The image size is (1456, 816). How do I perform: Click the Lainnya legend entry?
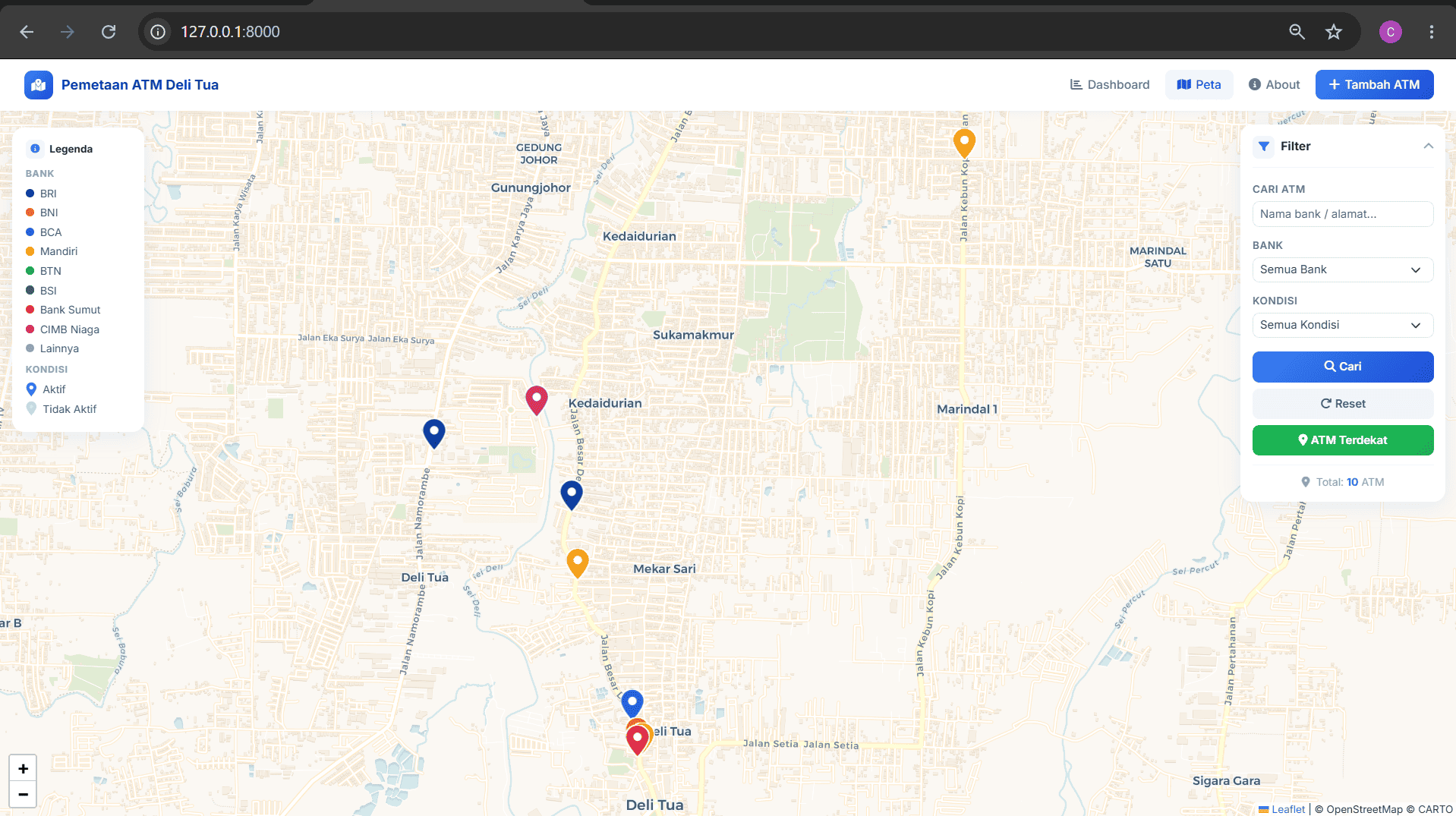pos(52,348)
